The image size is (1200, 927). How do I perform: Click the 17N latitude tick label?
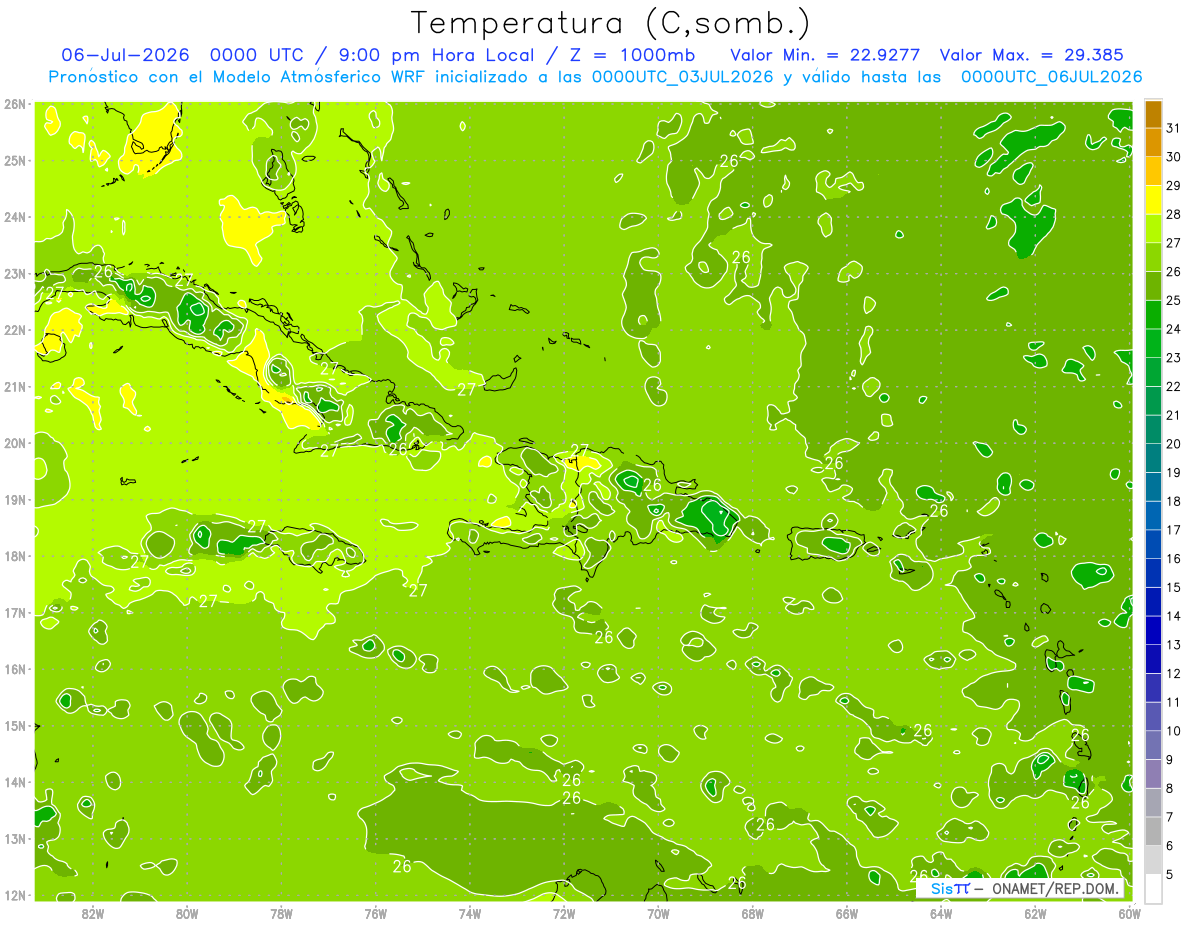pyautogui.click(x=15, y=612)
